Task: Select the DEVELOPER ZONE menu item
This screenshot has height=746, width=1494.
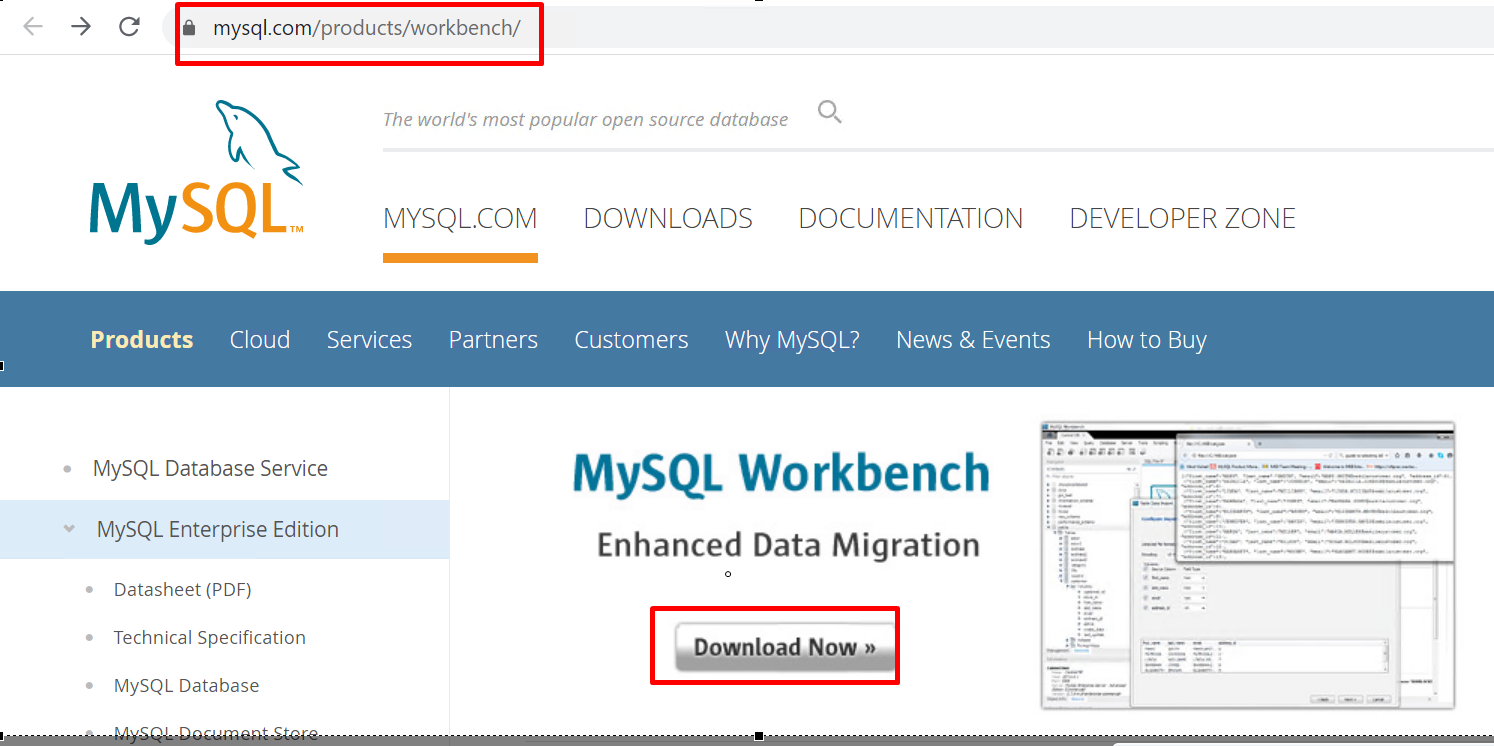Action: point(1182,218)
